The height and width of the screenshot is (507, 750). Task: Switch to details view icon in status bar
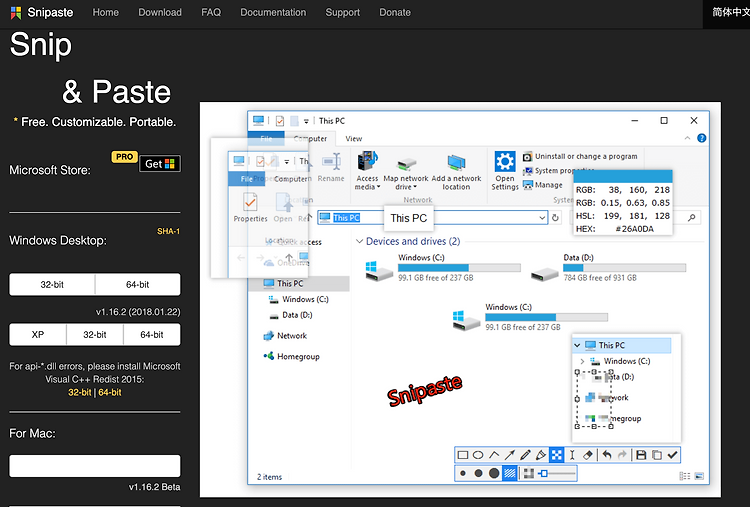tap(684, 476)
